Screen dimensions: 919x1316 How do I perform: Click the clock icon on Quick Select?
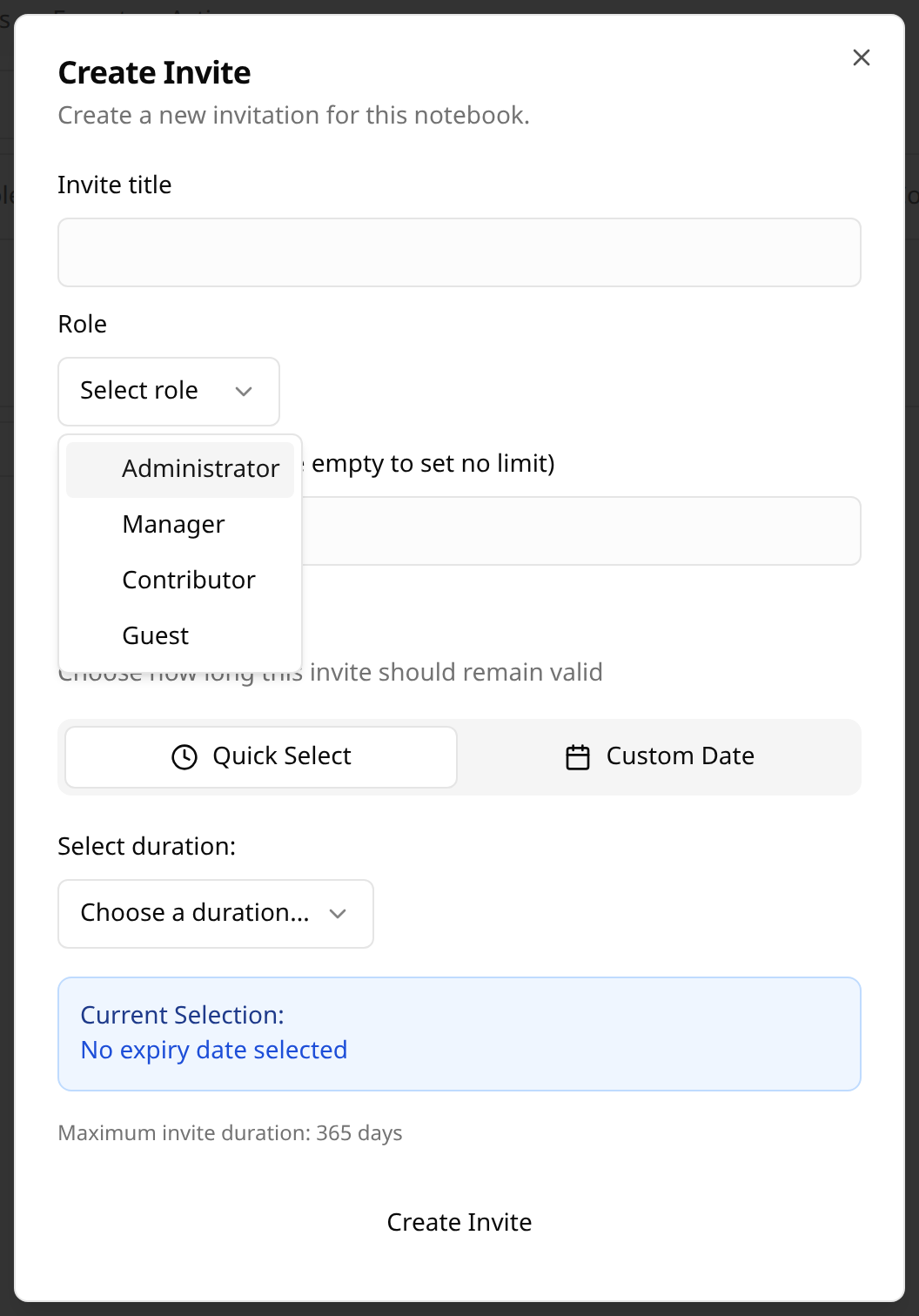click(184, 756)
